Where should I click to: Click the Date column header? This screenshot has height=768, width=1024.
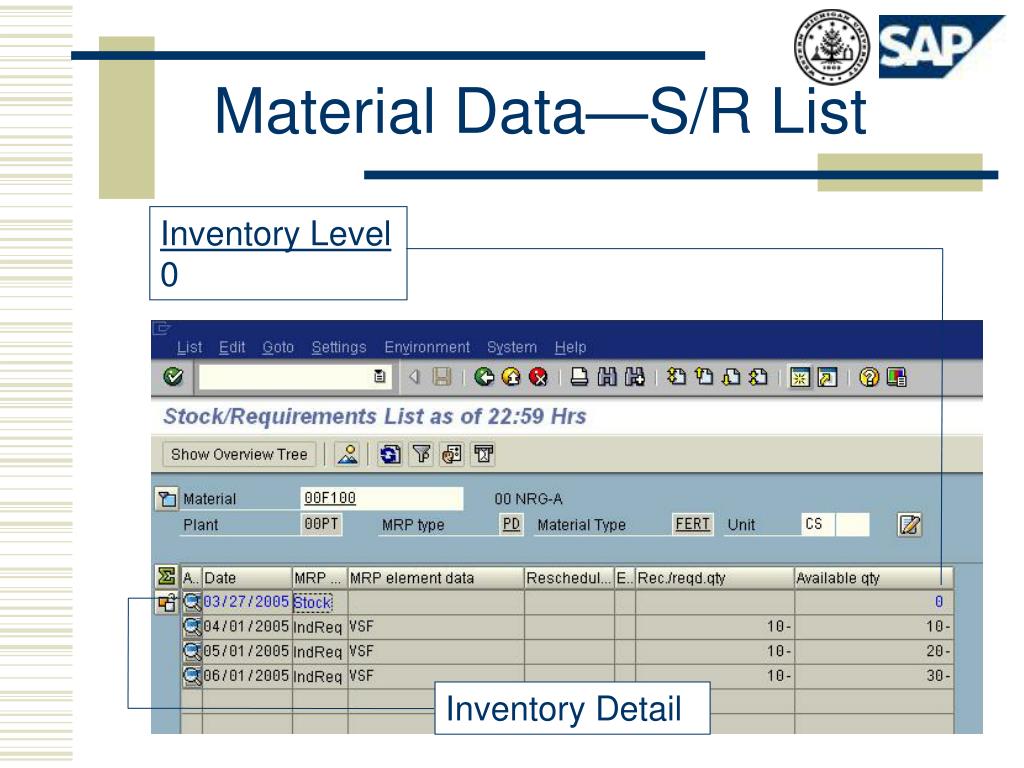pos(247,578)
